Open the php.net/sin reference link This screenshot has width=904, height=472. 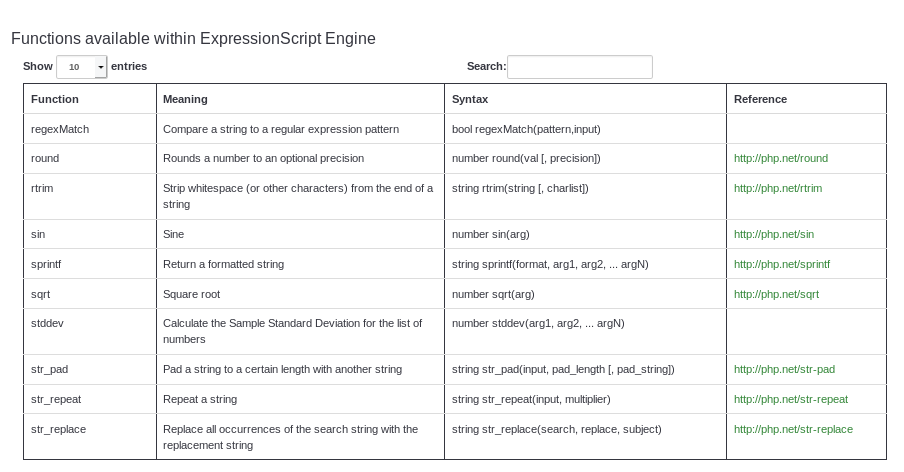(x=773, y=234)
